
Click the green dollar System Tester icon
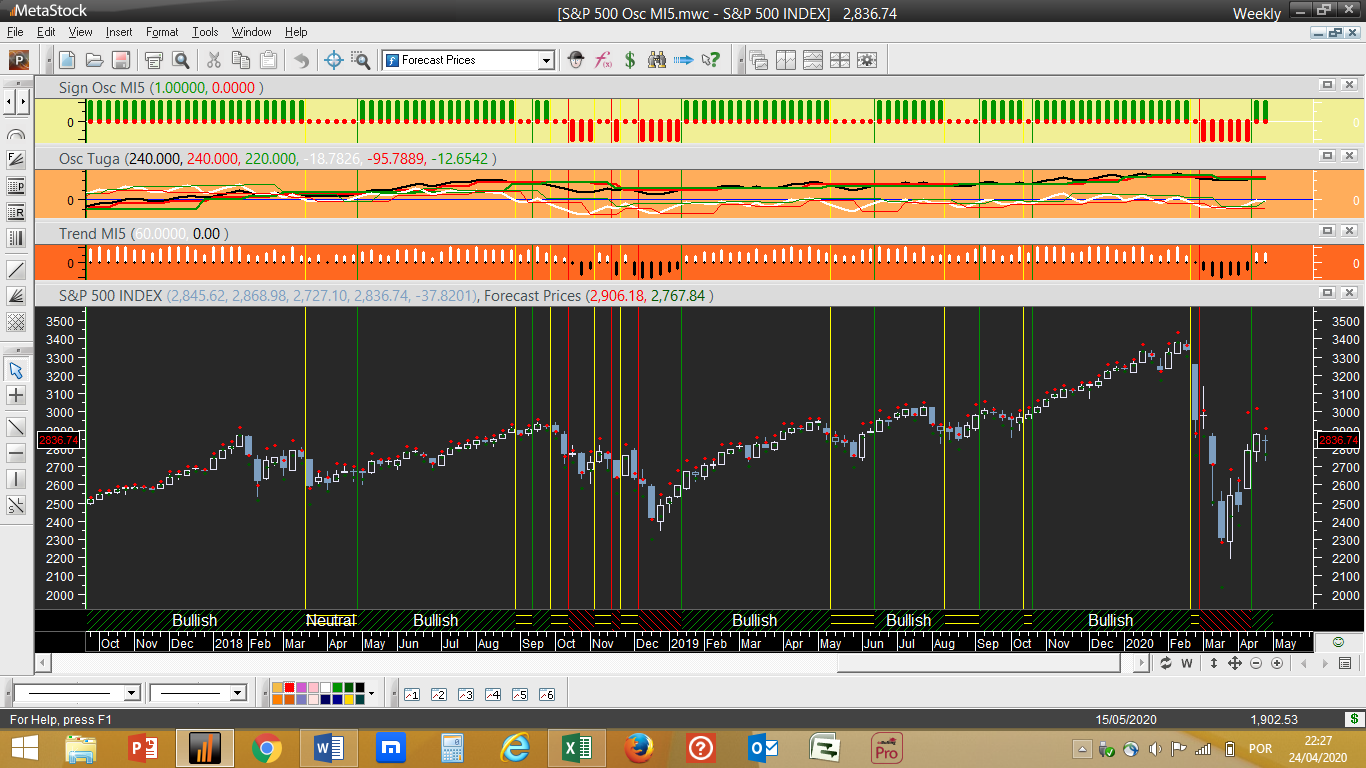[630, 60]
